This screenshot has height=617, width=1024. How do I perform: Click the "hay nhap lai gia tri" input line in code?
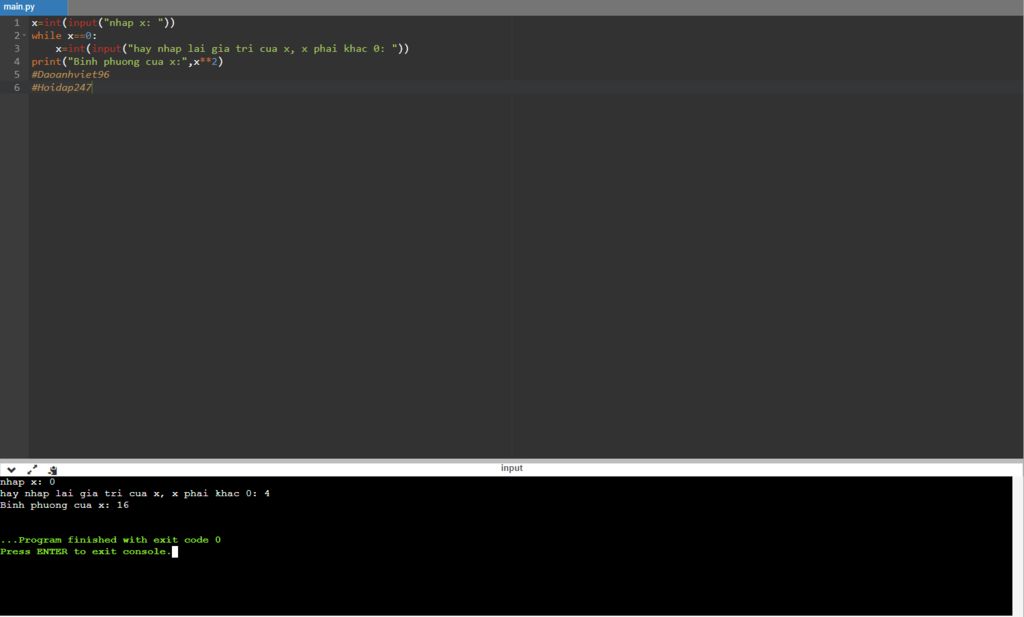(232, 48)
